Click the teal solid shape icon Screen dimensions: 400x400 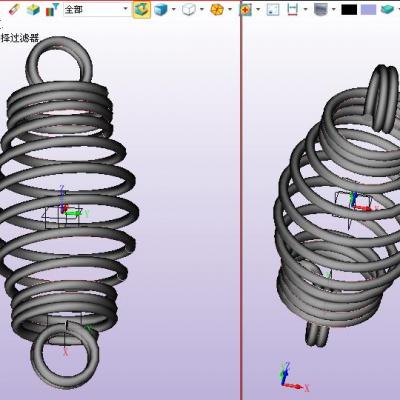[387, 10]
